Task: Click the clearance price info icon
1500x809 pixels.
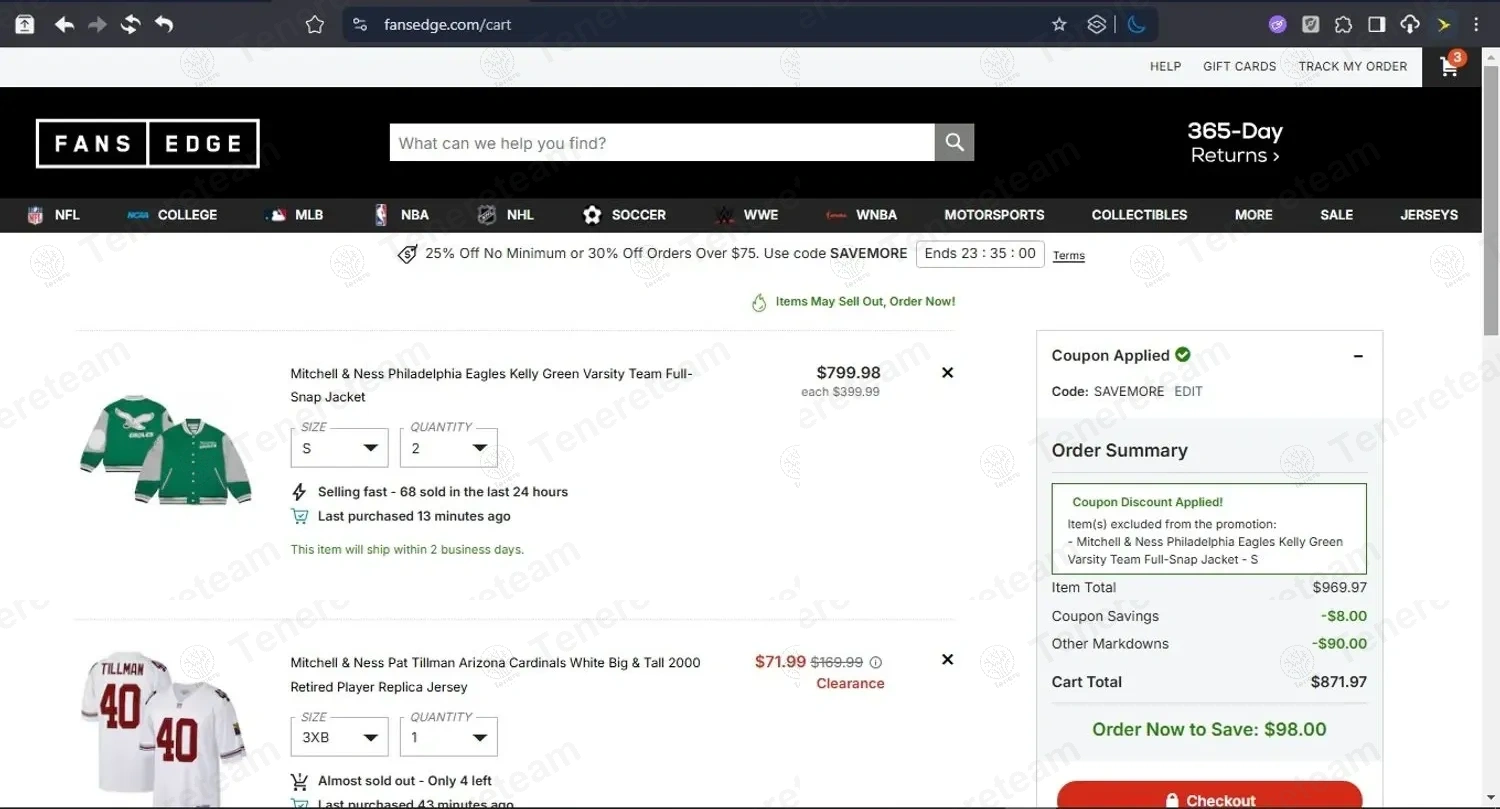Action: point(876,663)
